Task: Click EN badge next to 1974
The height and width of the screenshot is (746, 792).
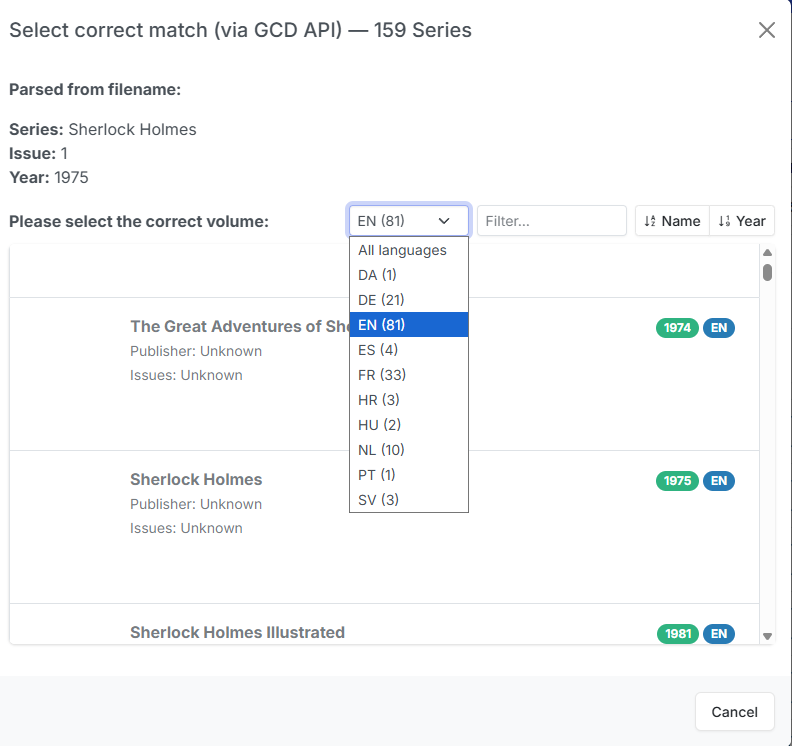Action: point(719,328)
